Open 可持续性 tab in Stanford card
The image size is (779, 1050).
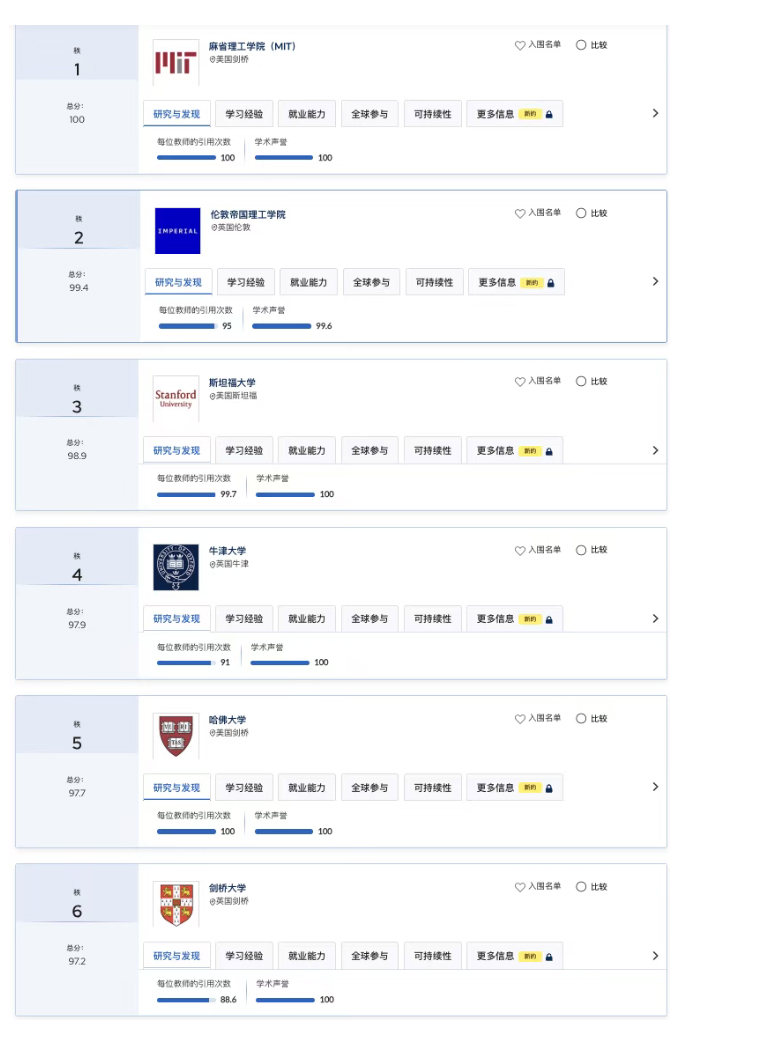pos(433,451)
